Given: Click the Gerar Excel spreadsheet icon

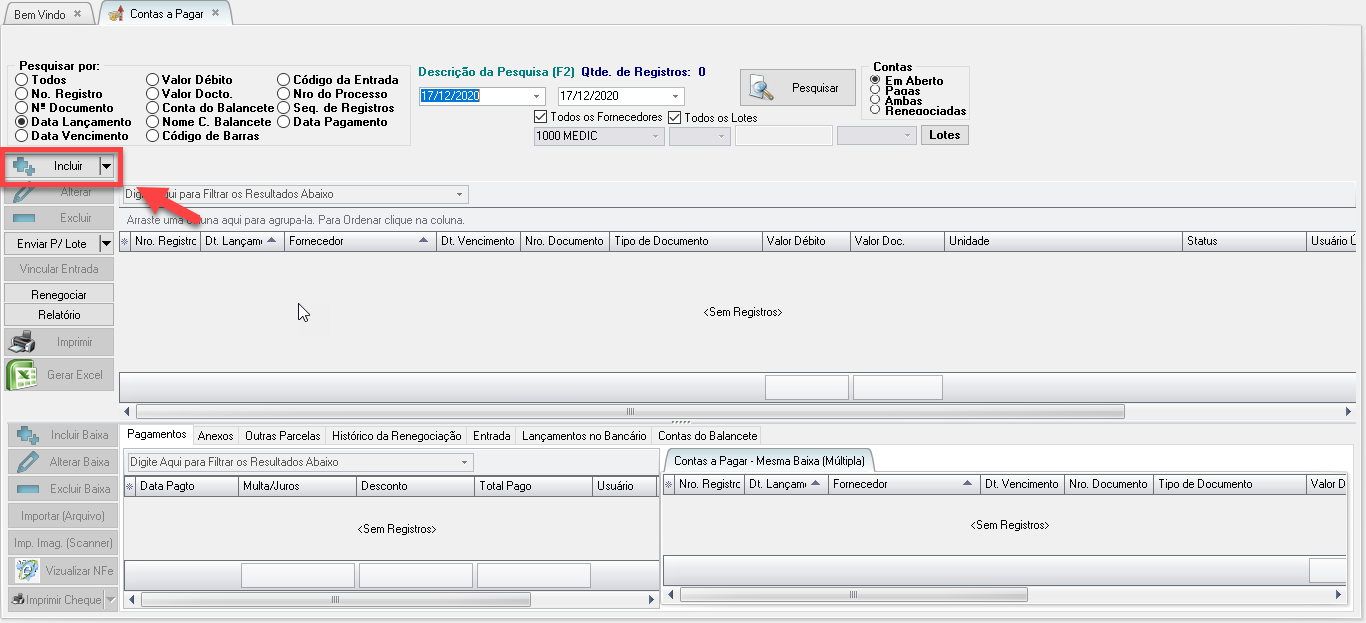Looking at the screenshot, I should (x=22, y=375).
